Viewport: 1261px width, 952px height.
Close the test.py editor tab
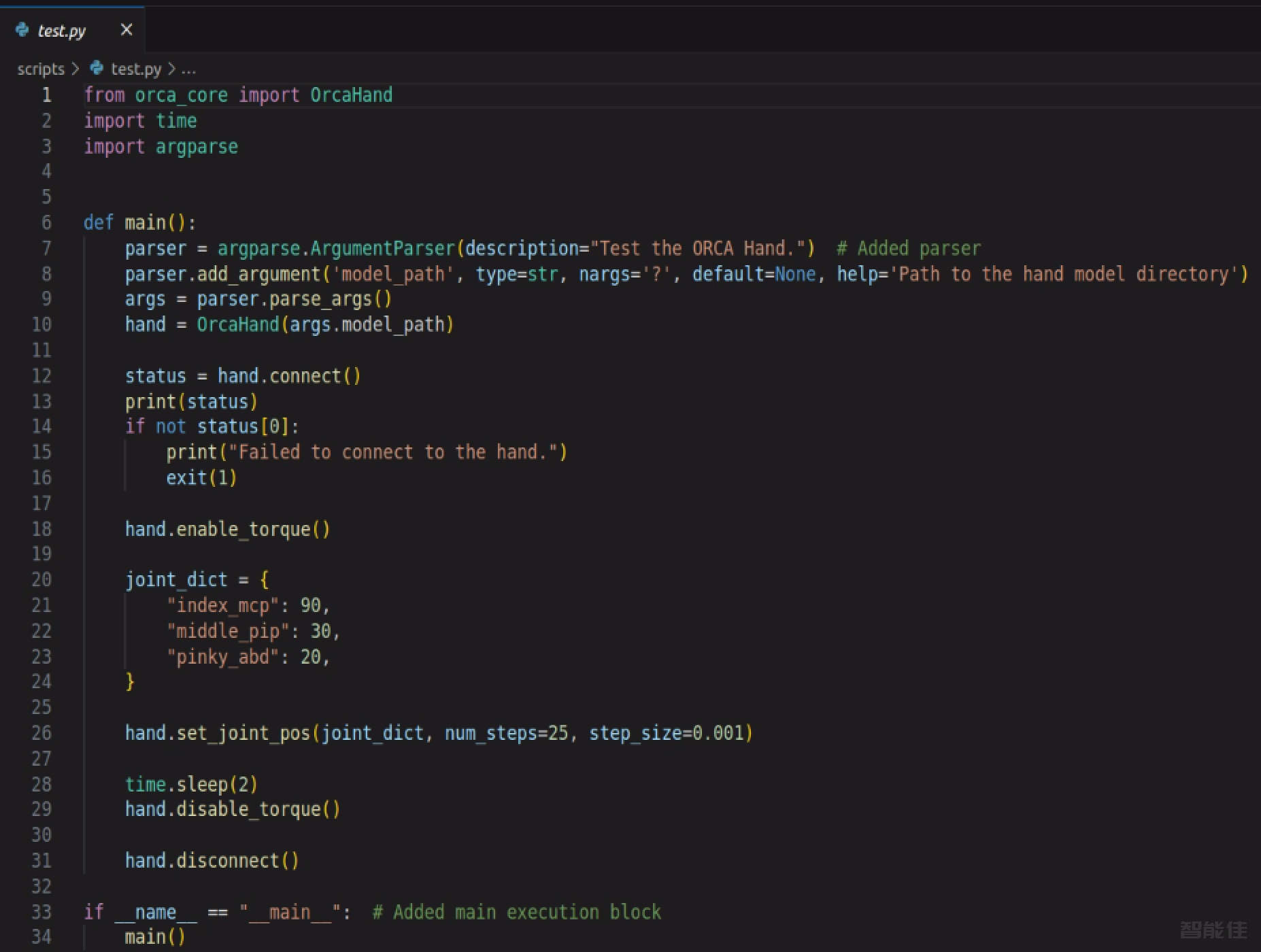tap(127, 30)
